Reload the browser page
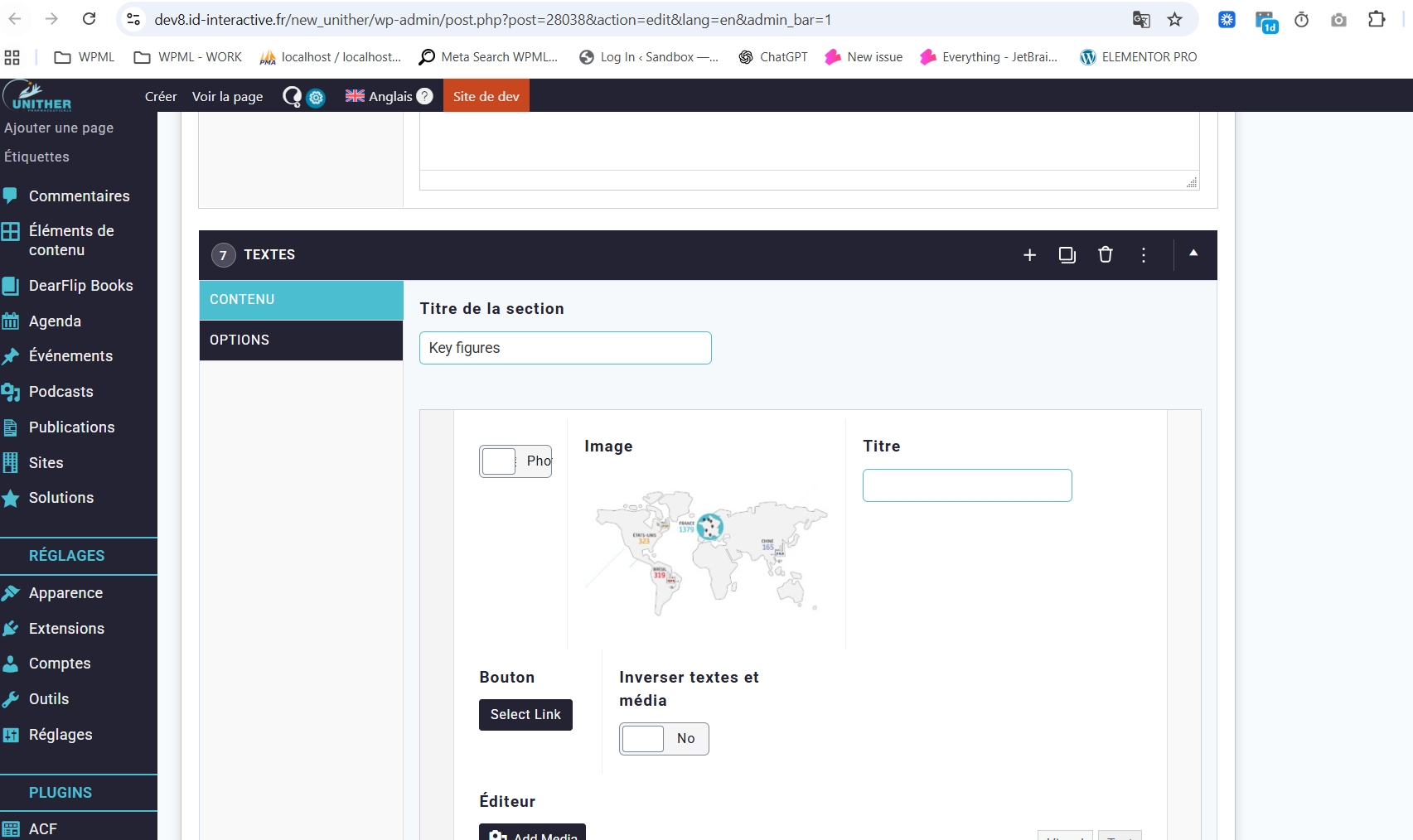 click(90, 19)
